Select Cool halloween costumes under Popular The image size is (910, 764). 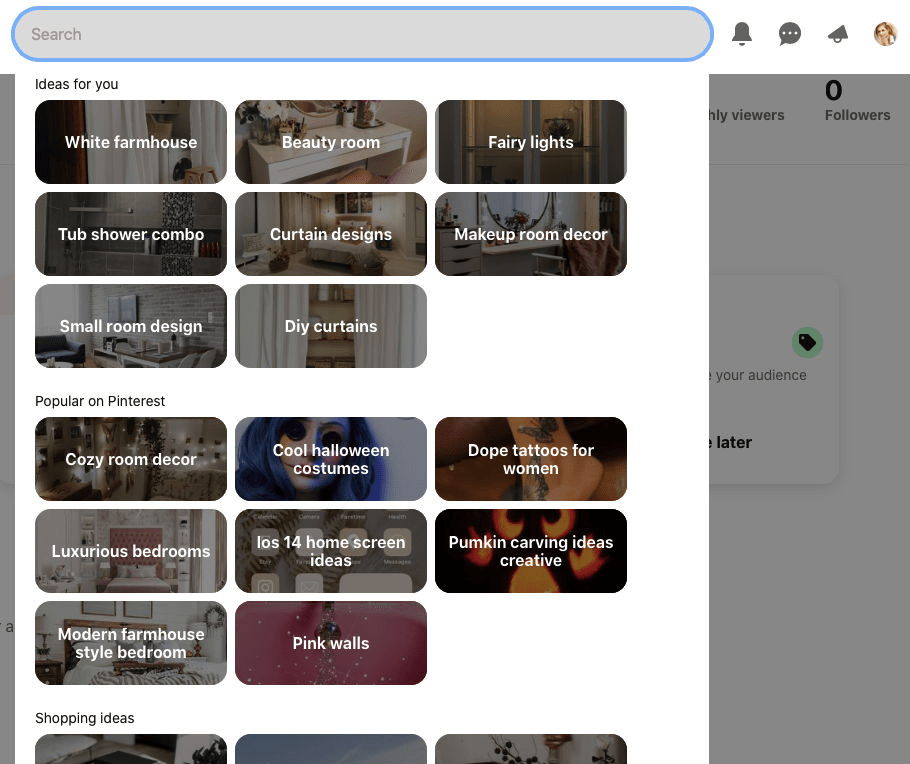[331, 459]
